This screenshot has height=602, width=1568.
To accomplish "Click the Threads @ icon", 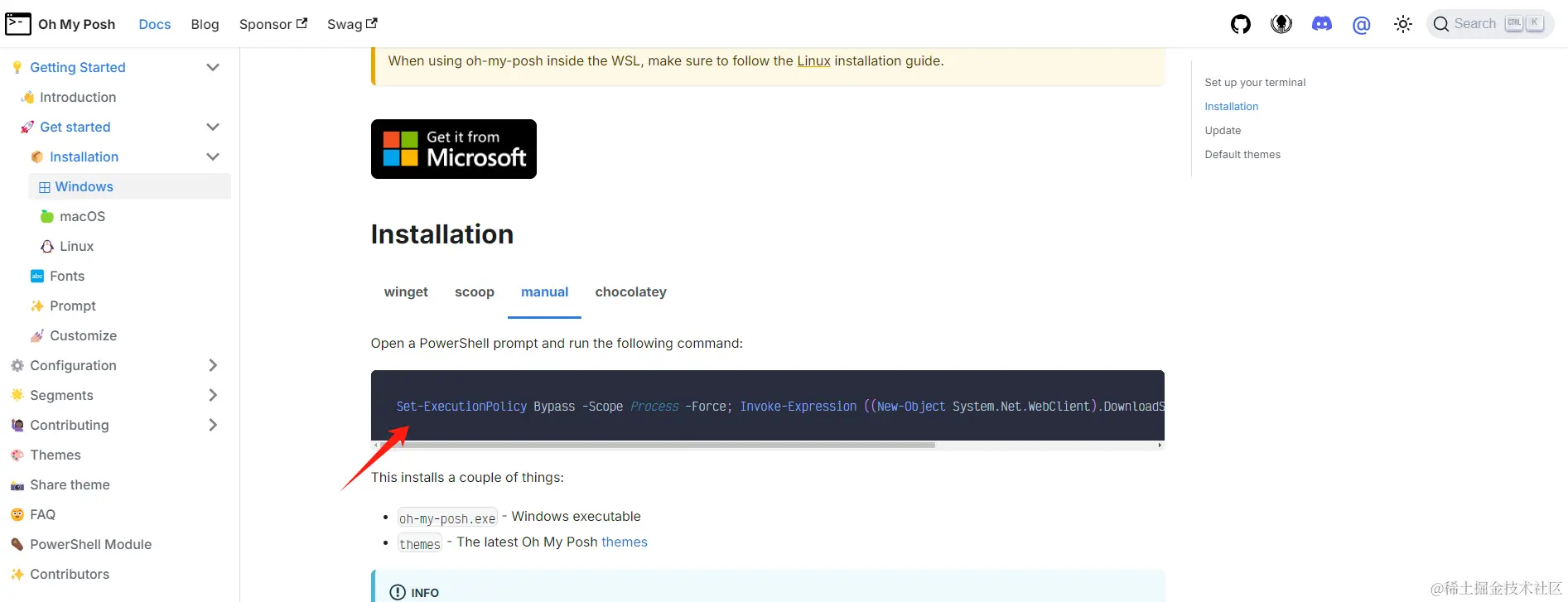I will click(1361, 25).
